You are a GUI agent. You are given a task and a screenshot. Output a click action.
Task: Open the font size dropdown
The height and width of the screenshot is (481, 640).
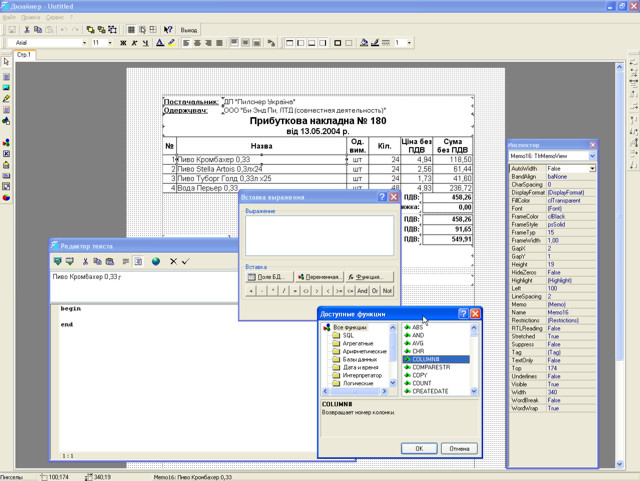(110, 44)
